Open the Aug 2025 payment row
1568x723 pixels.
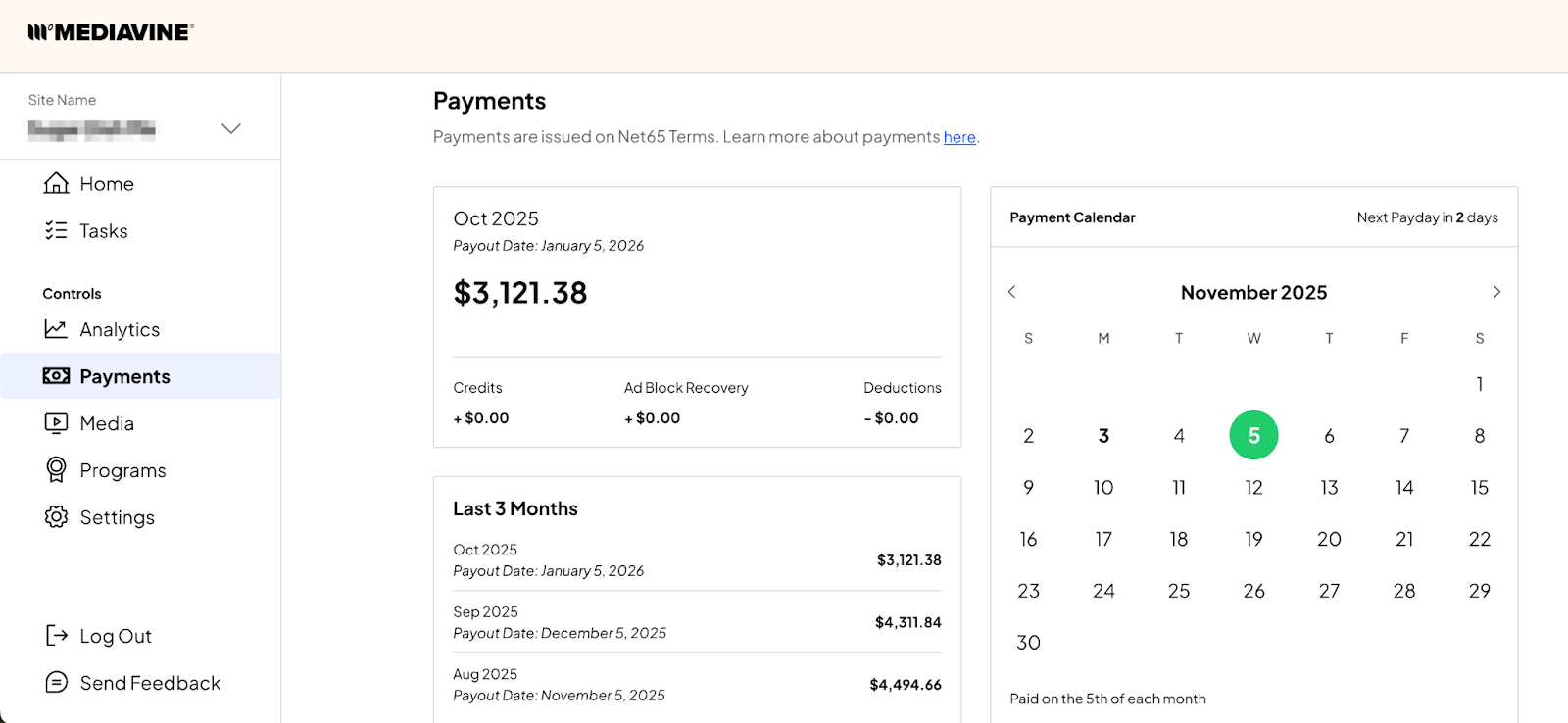click(x=696, y=685)
